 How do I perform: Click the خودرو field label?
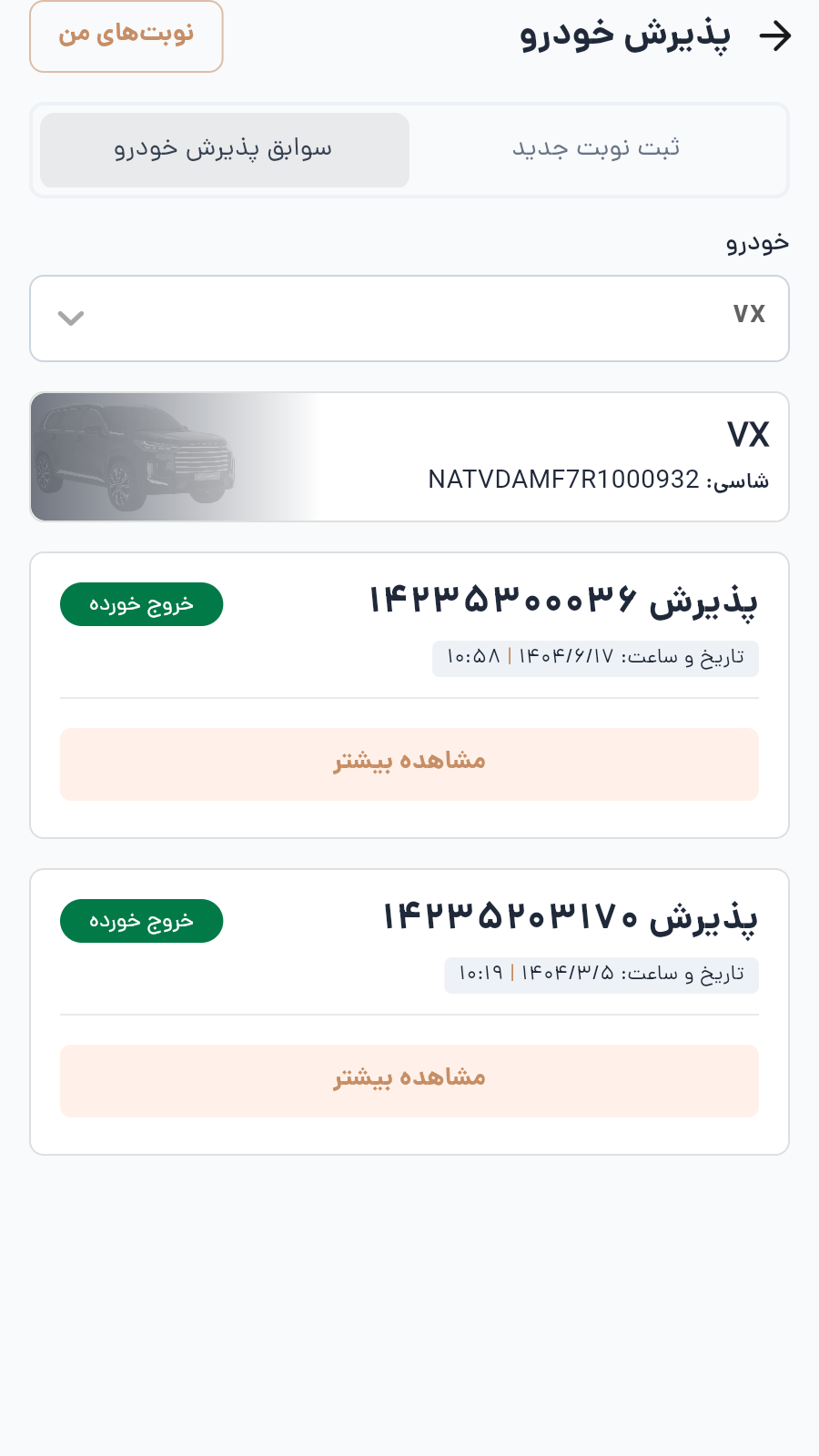[x=757, y=243]
